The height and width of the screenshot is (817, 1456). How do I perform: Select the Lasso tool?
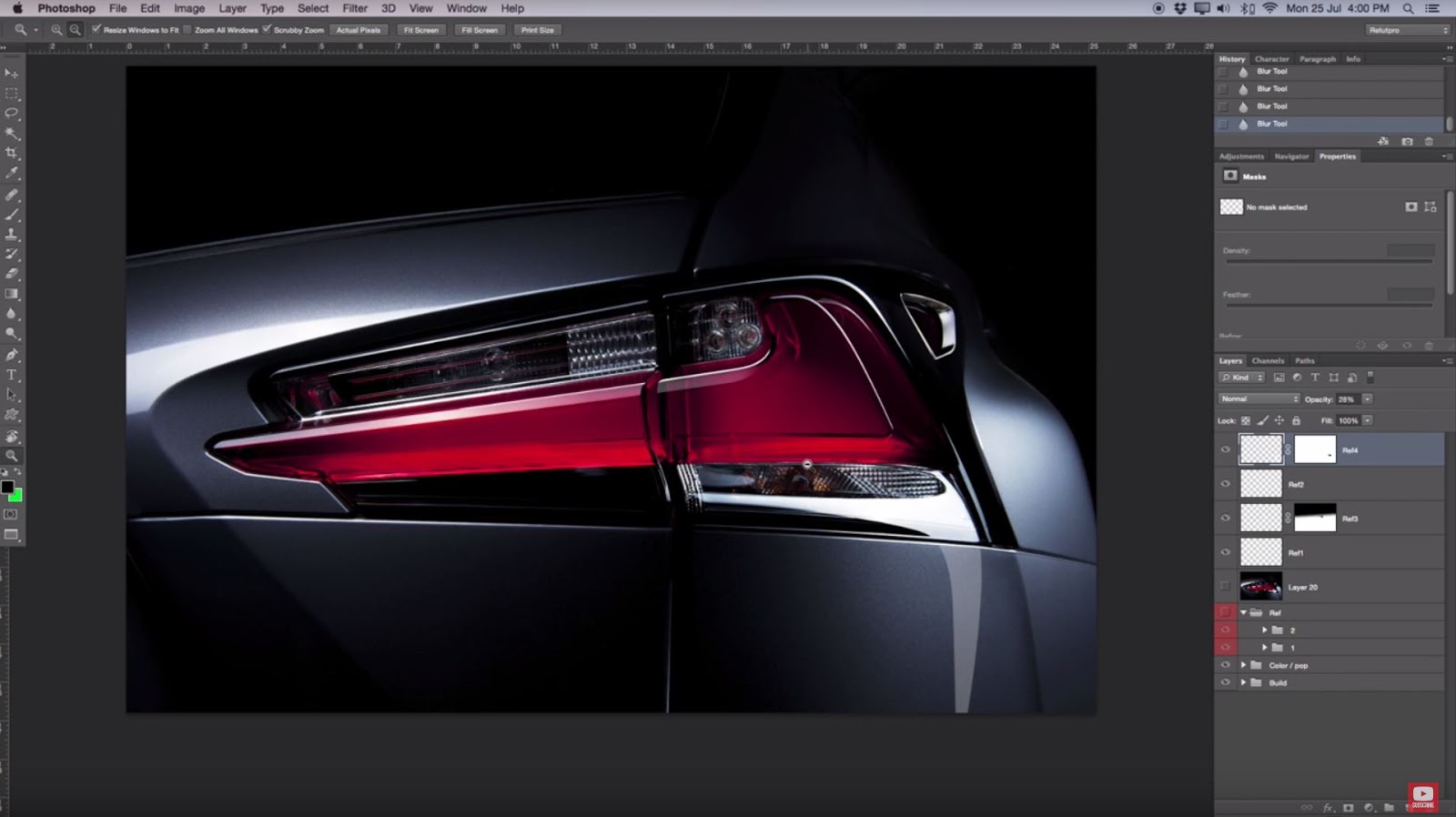(x=12, y=113)
